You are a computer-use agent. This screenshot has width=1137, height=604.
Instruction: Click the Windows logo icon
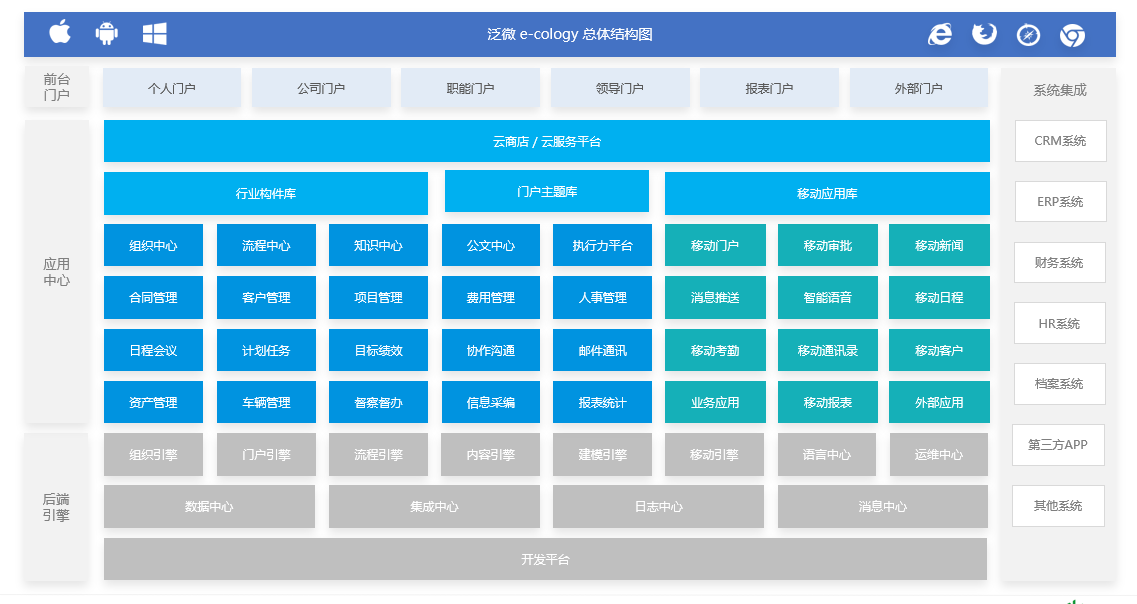154,33
